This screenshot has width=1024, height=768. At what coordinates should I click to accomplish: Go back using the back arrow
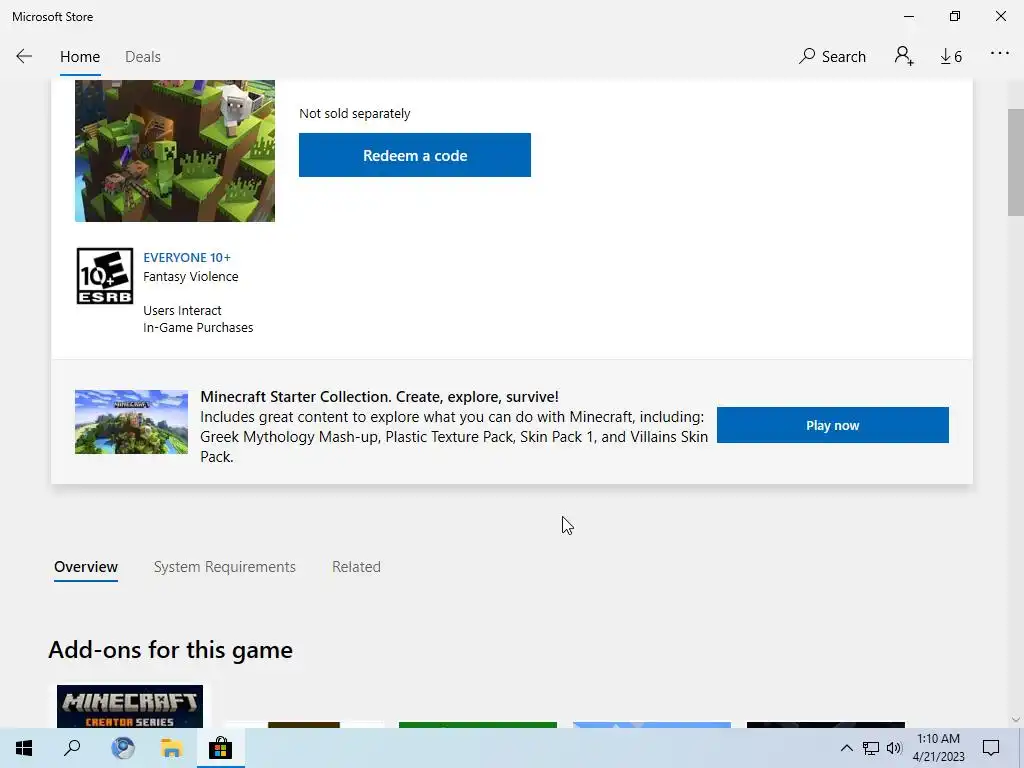pos(24,56)
